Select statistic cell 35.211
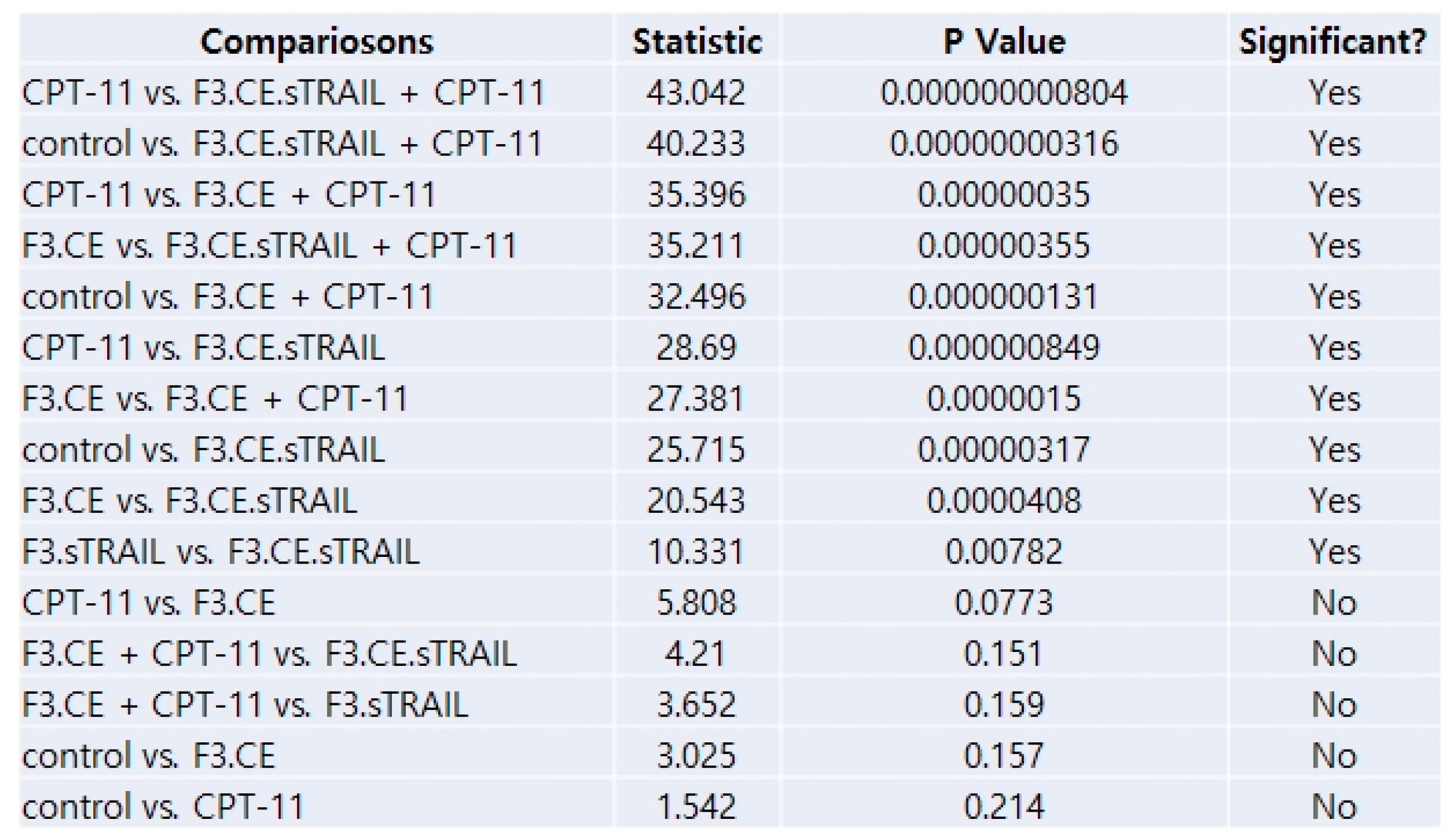This screenshot has width=1456, height=839. click(696, 245)
